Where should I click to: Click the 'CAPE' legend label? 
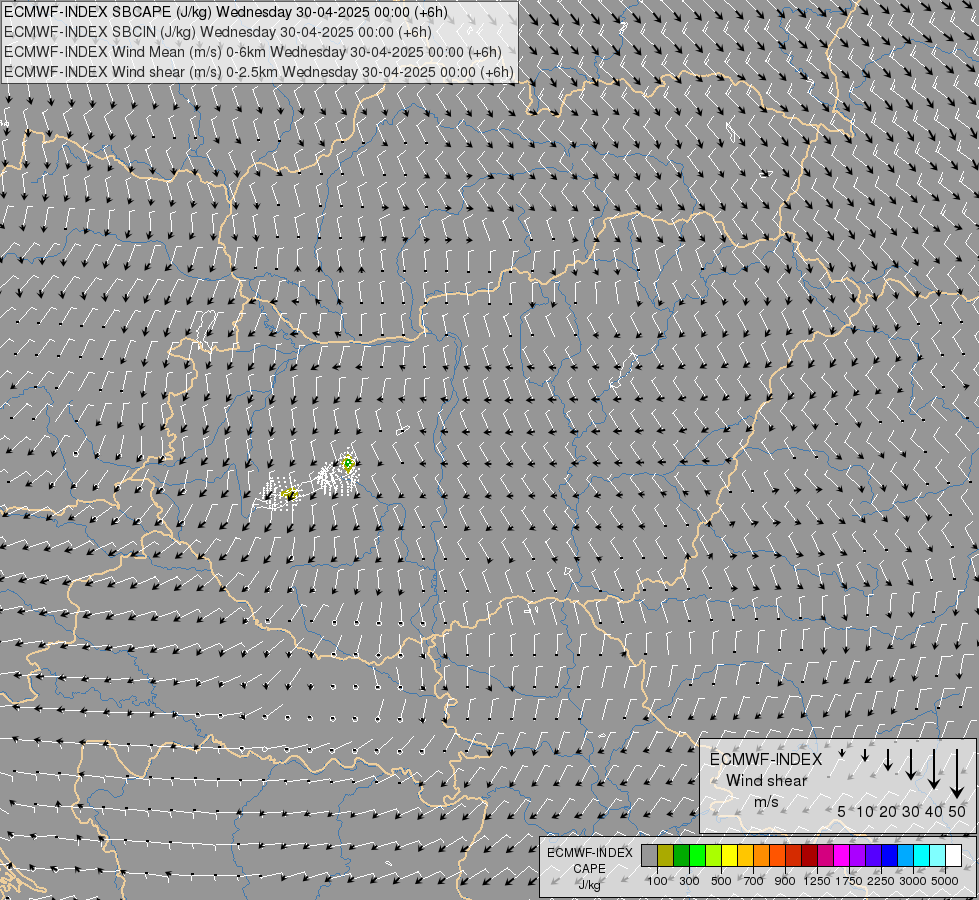click(x=589, y=869)
